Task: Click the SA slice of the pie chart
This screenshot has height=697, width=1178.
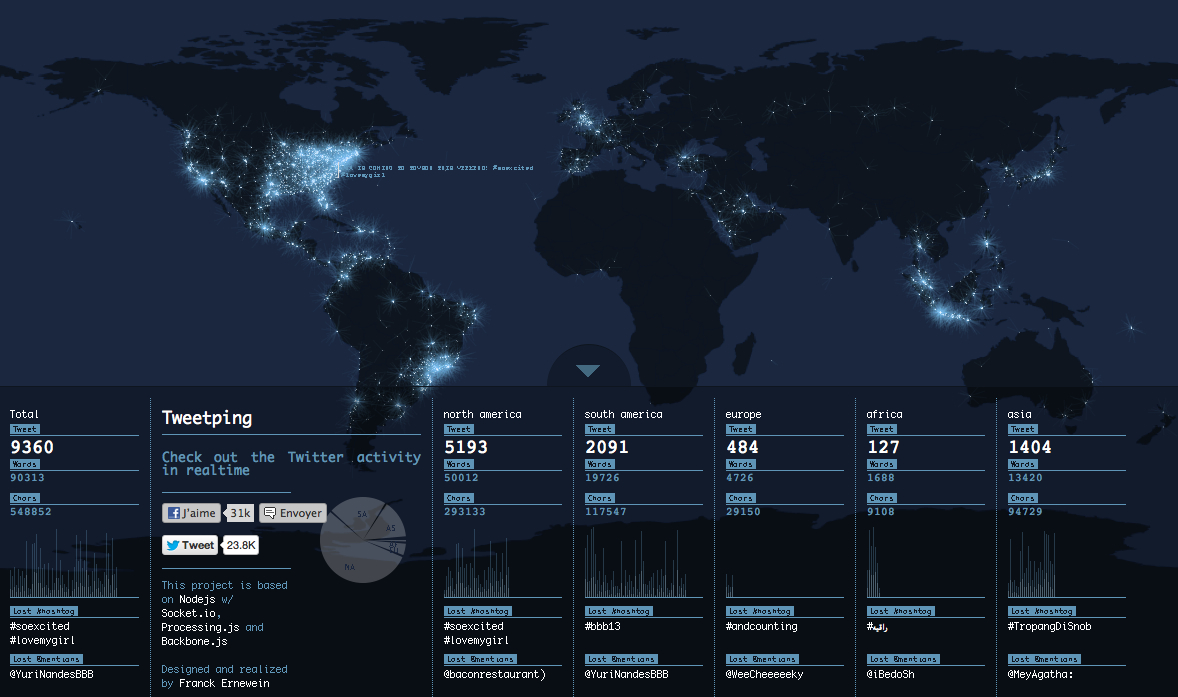Action: click(362, 514)
